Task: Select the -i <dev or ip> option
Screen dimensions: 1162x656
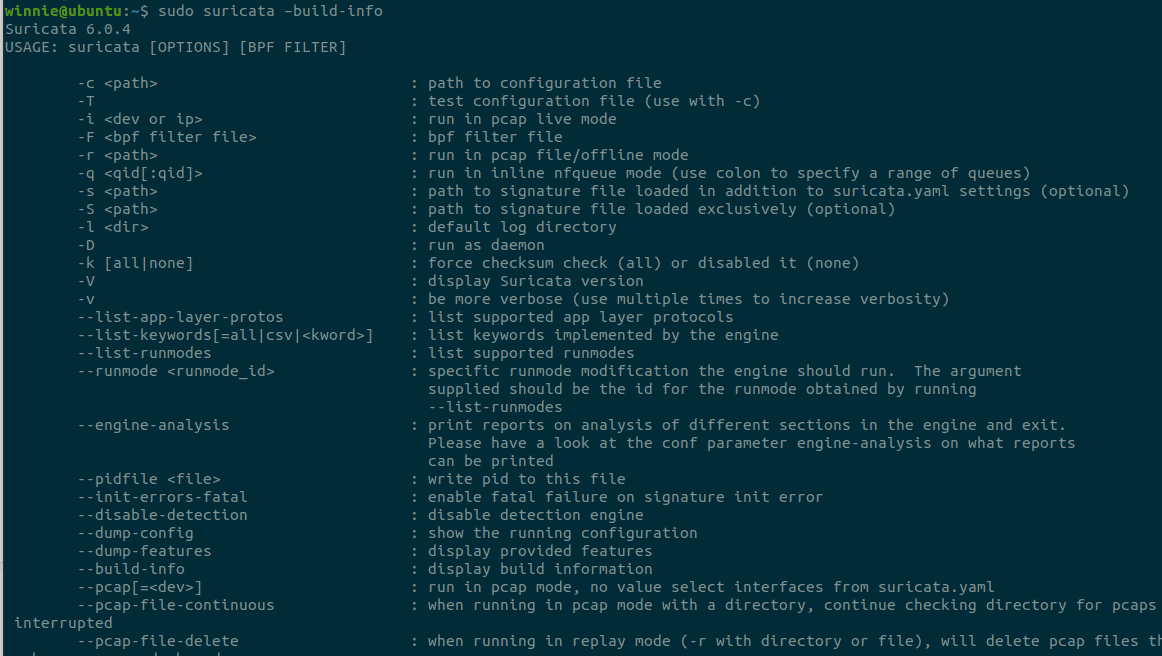Action: coord(140,119)
